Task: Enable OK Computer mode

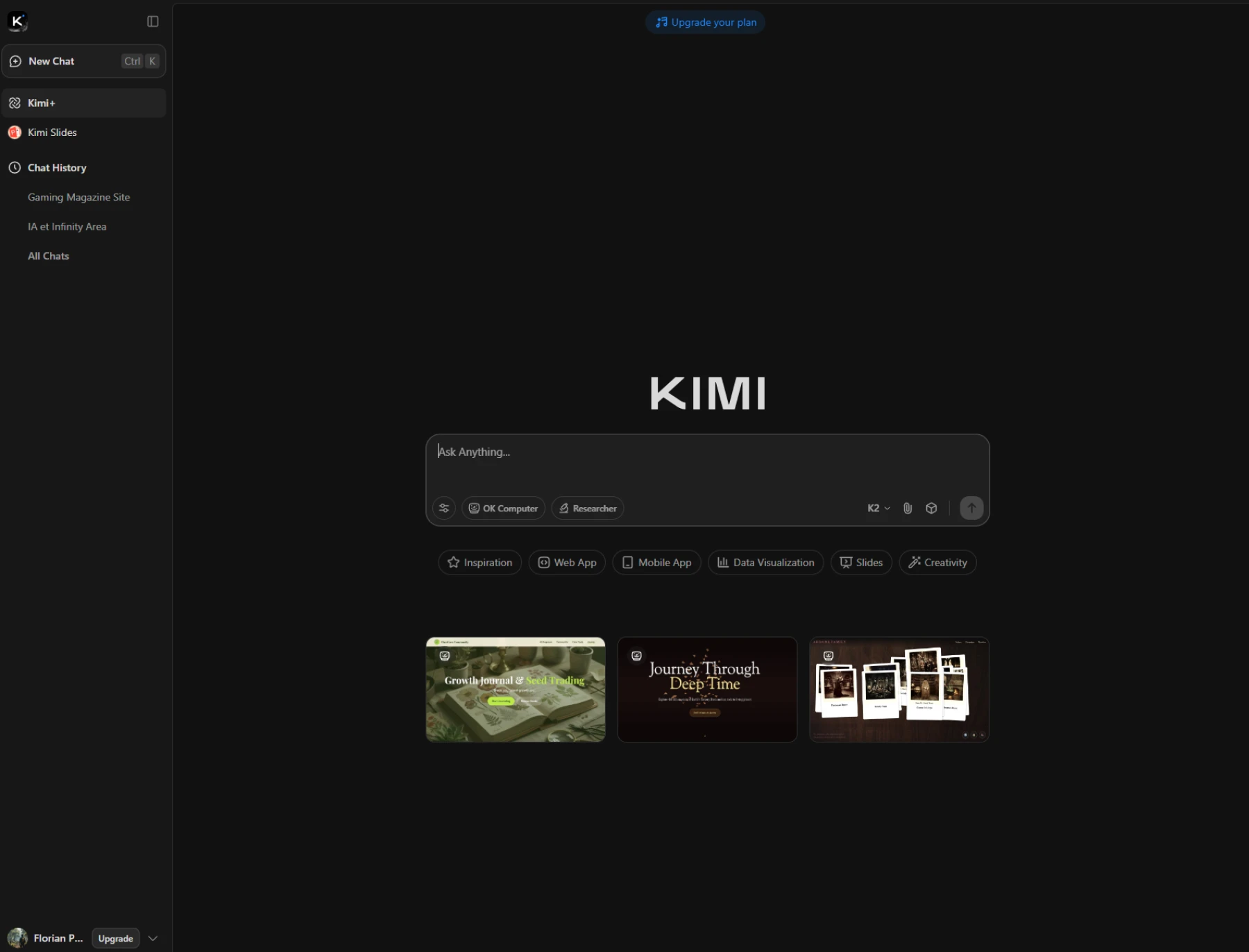Action: click(503, 508)
